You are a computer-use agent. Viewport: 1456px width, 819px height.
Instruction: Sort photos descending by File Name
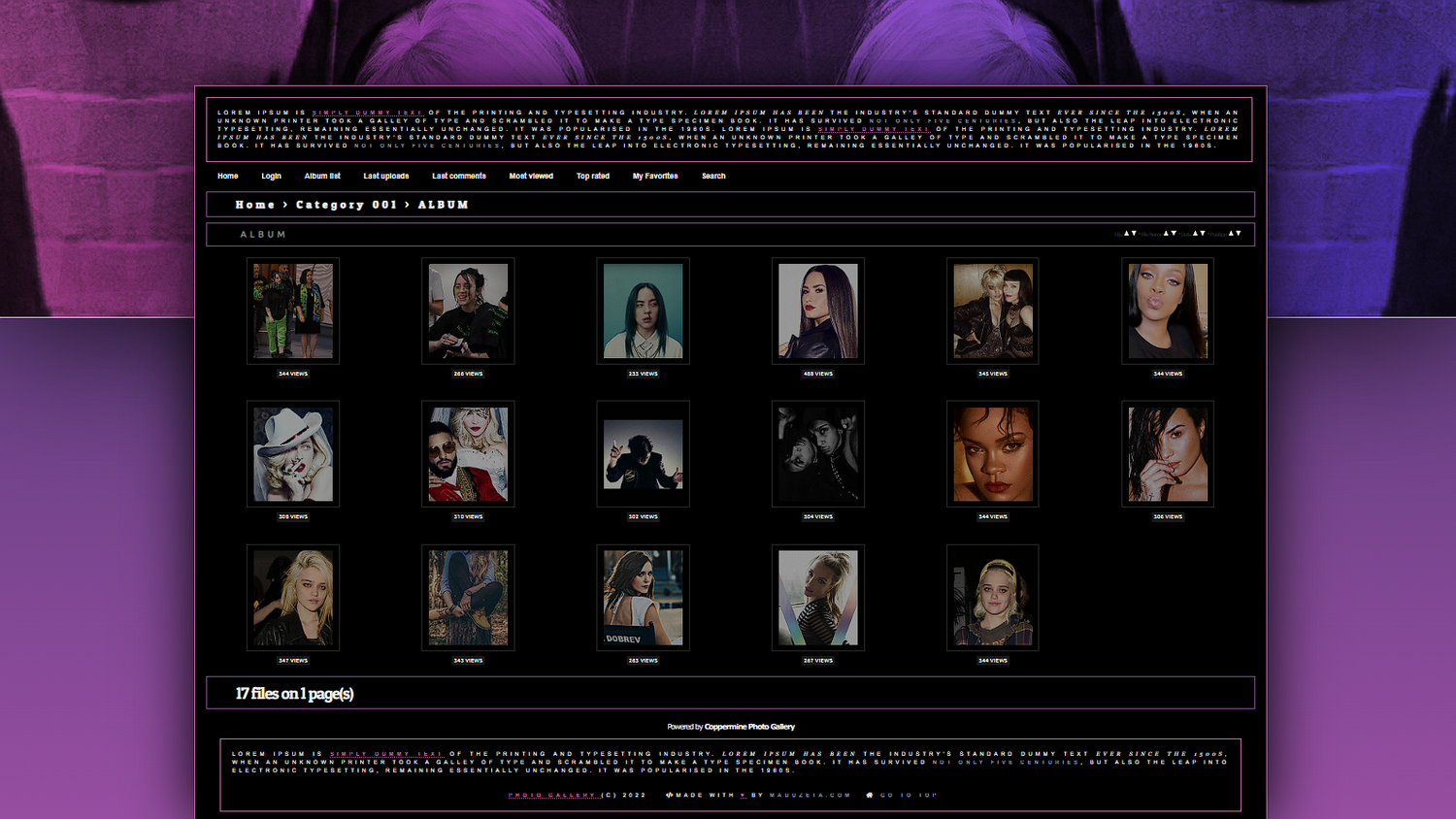pyautogui.click(x=1174, y=234)
